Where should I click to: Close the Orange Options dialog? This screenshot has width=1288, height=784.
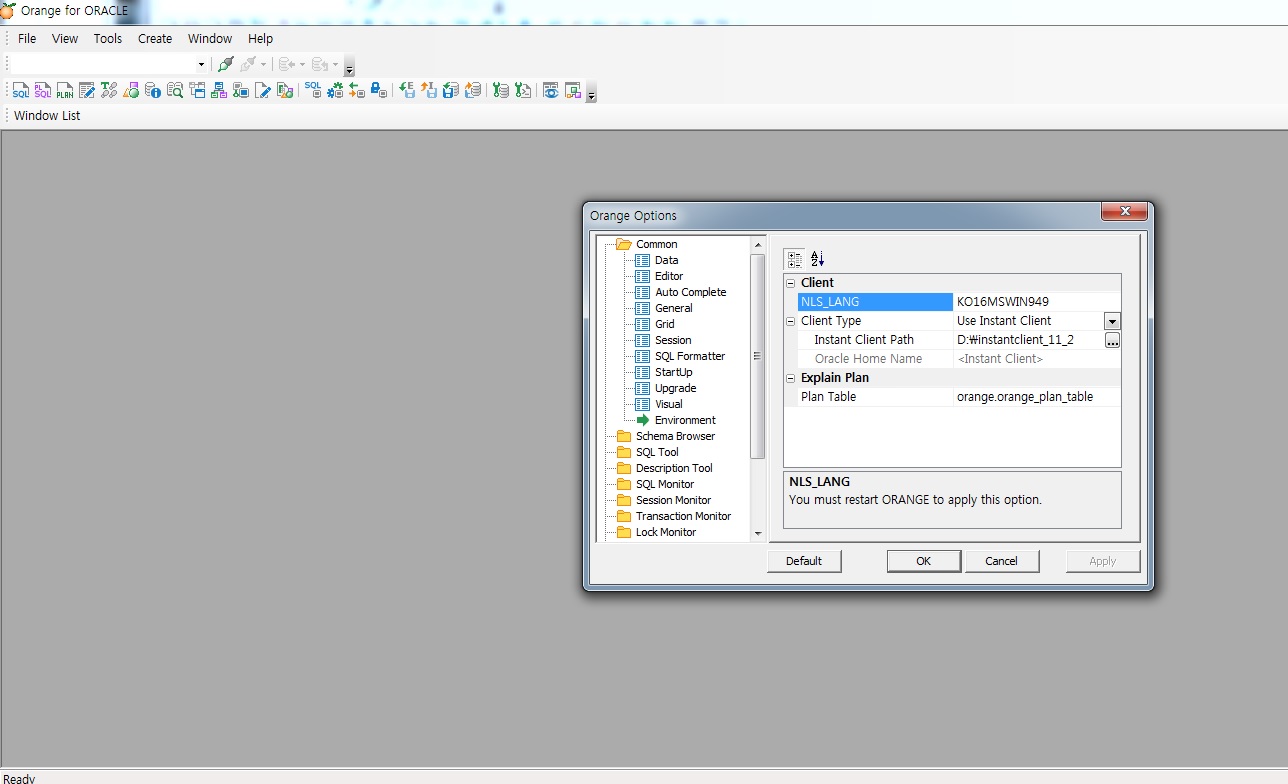tap(1124, 211)
